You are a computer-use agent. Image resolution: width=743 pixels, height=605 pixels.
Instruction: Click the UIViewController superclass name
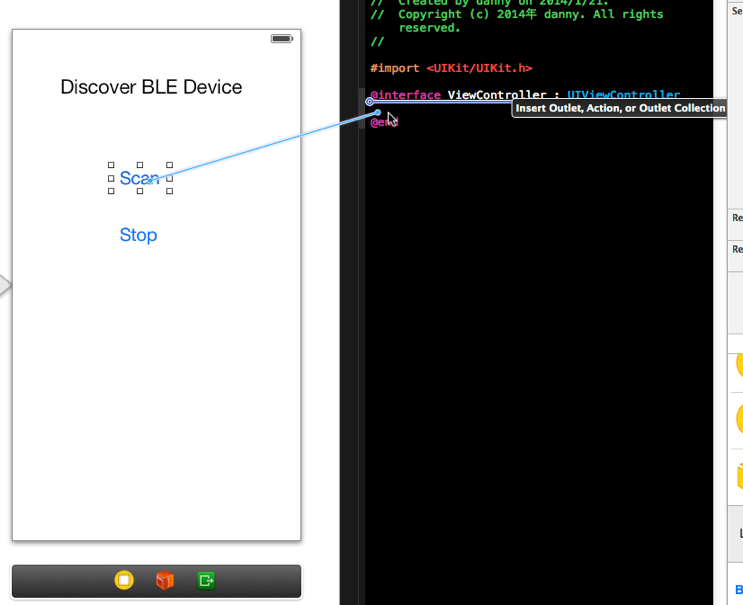[x=623, y=95]
